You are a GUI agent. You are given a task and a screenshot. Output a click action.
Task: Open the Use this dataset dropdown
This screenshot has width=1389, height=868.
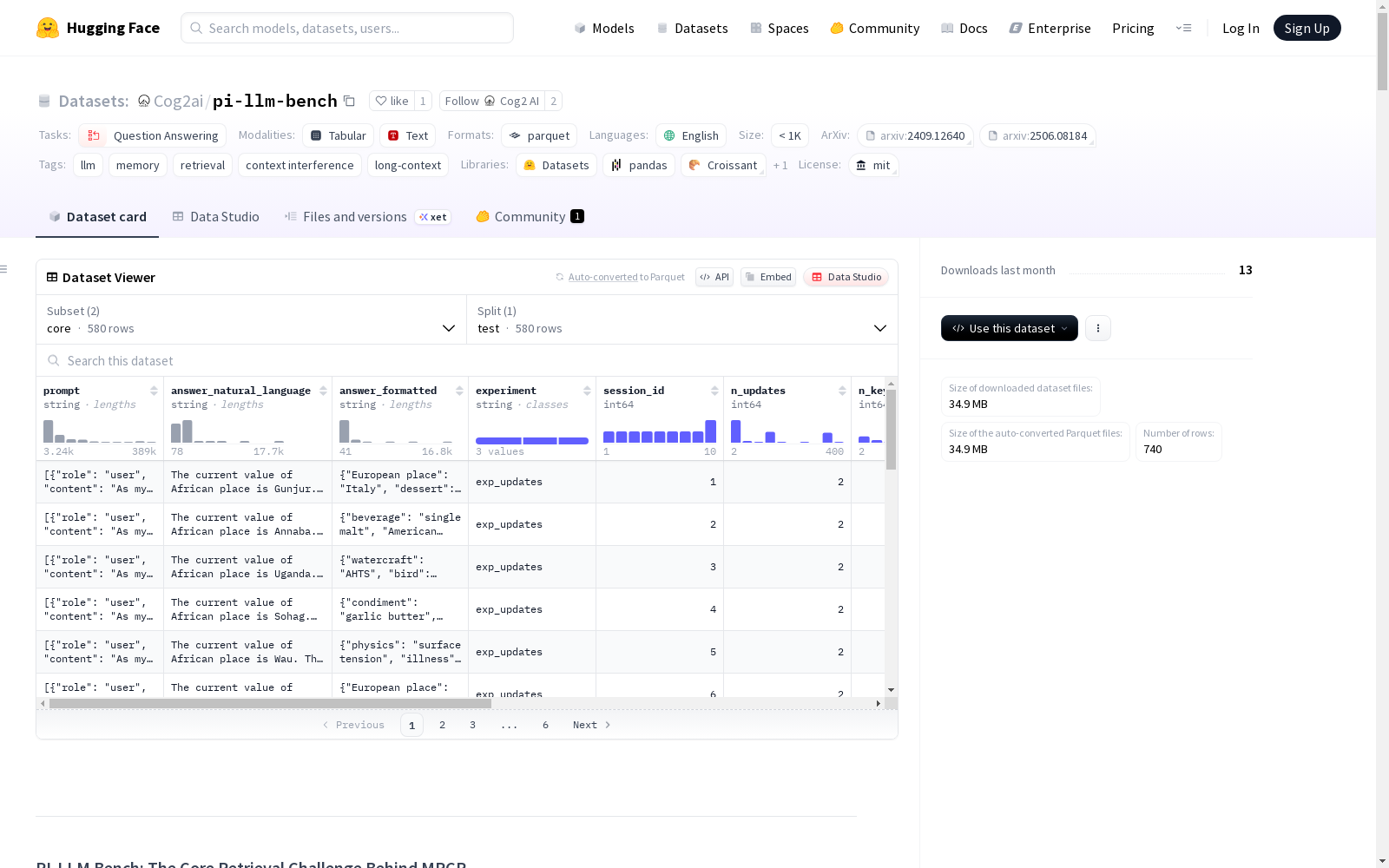(1010, 328)
